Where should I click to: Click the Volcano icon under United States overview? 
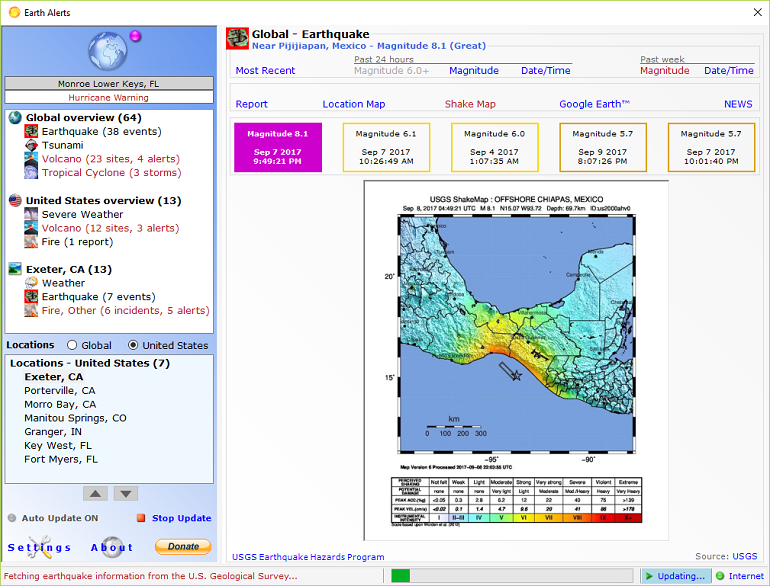[x=31, y=228]
